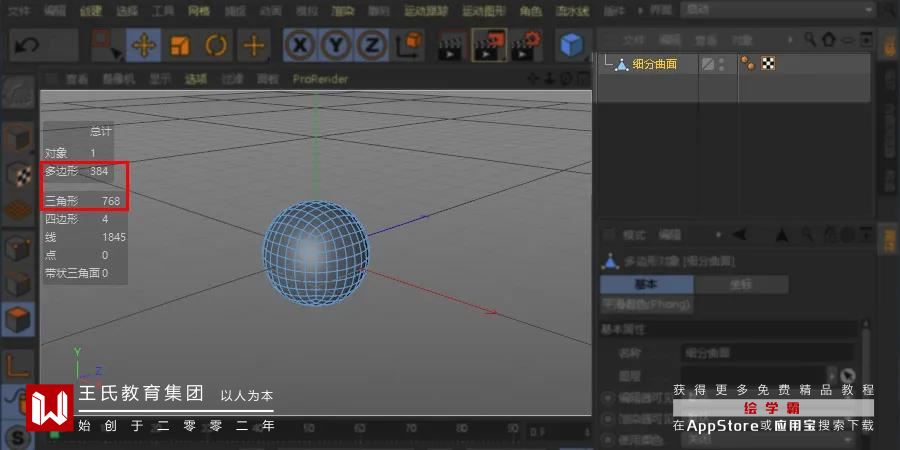
Task: Activate the Scale tool
Action: (x=180, y=45)
